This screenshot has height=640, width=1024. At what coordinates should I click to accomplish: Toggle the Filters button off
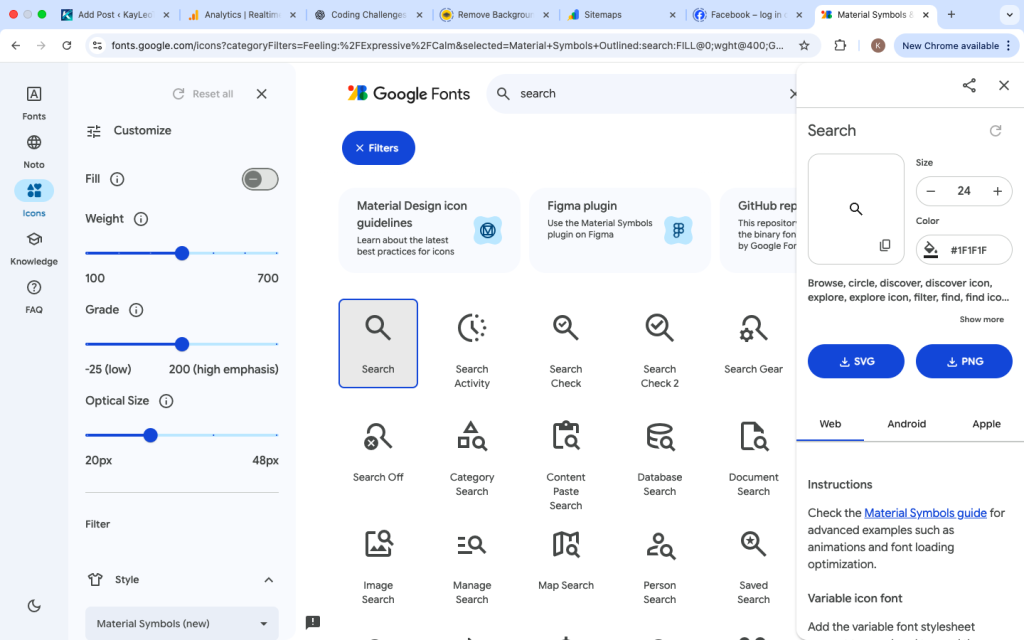point(378,147)
